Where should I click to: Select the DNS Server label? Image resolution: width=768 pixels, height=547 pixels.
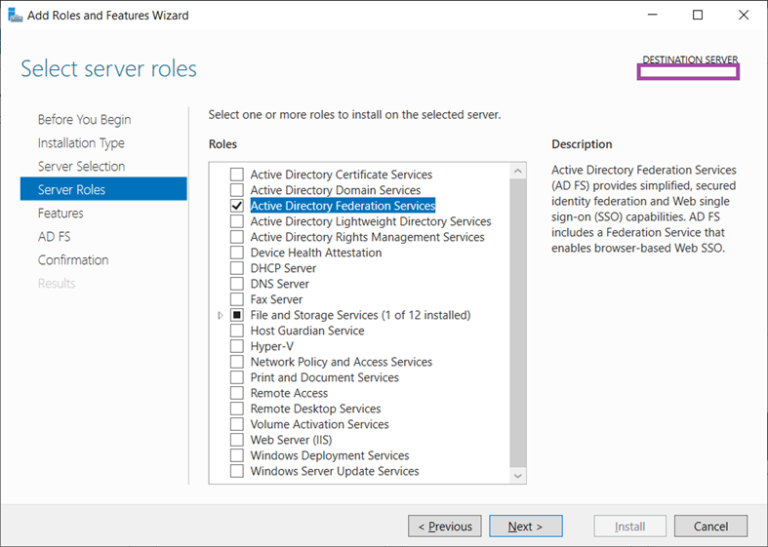coord(280,284)
